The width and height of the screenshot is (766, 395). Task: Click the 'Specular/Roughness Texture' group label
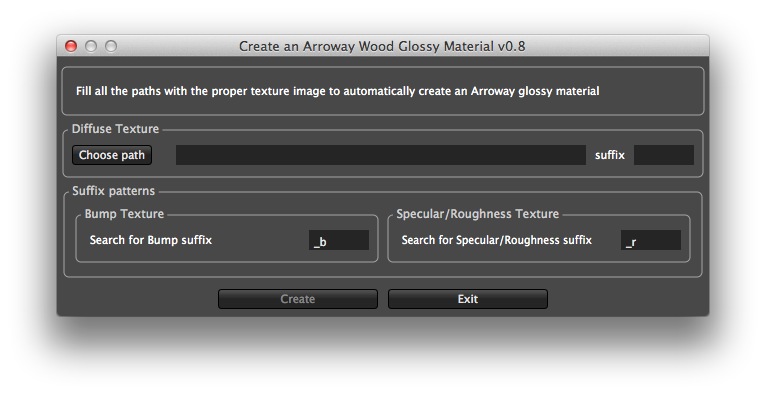tap(477, 214)
